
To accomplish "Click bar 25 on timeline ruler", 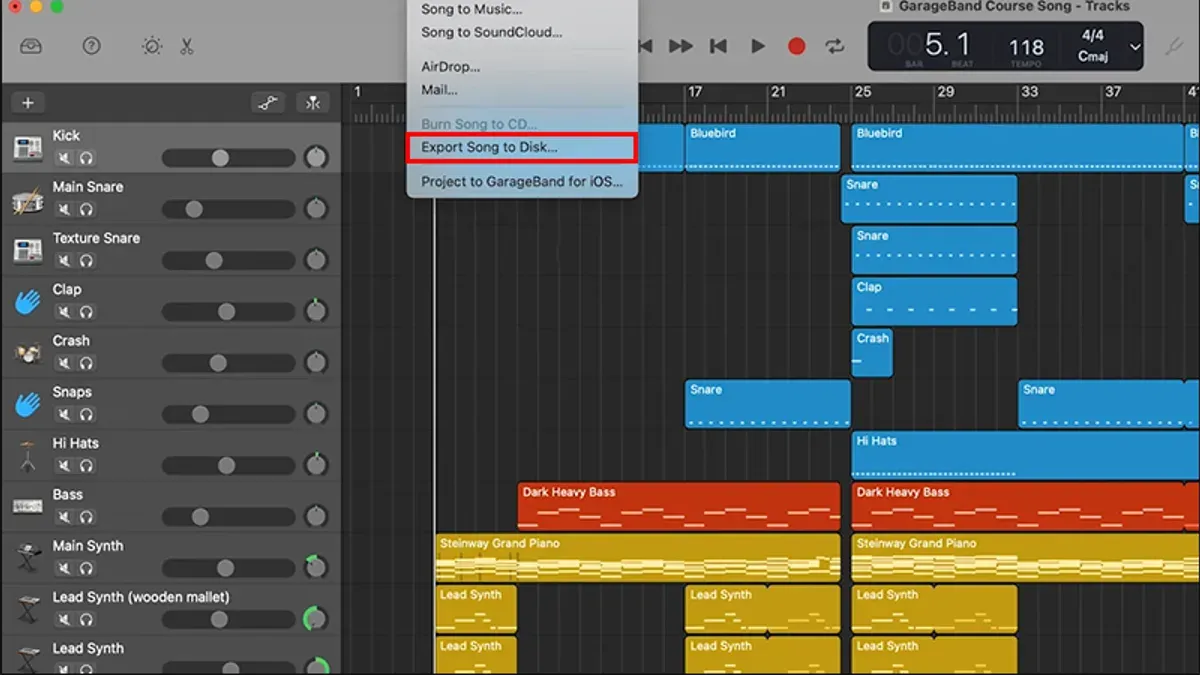I will 862,92.
